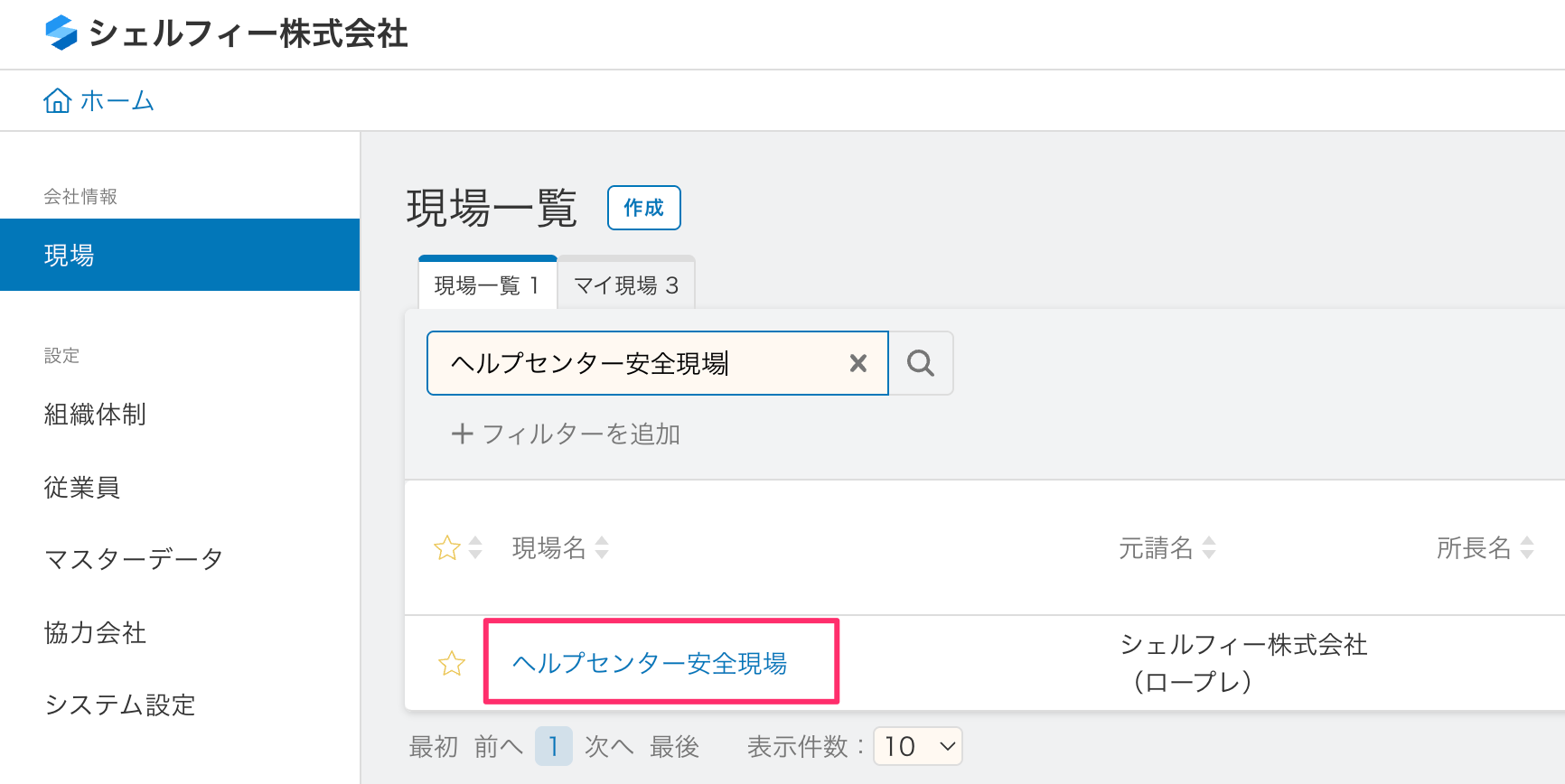Select the 現場一覧 tab
Image resolution: width=1565 pixels, height=784 pixels.
487,285
